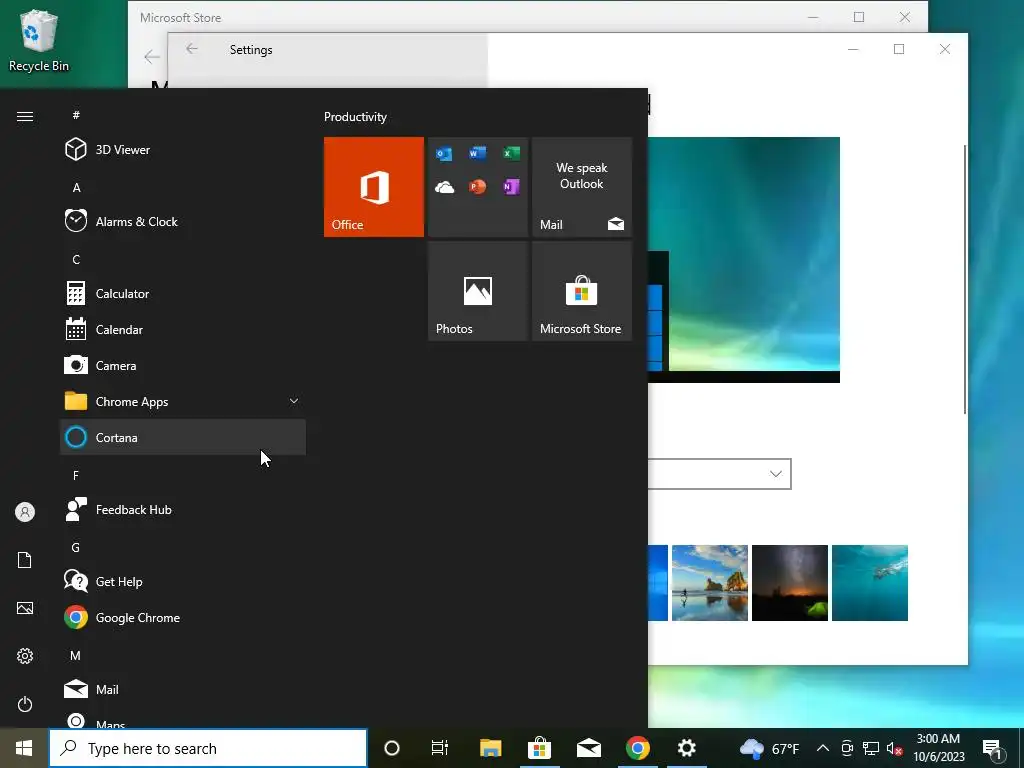The width and height of the screenshot is (1024, 768).
Task: Open the clock showing 3:00 AM
Action: click(x=938, y=748)
